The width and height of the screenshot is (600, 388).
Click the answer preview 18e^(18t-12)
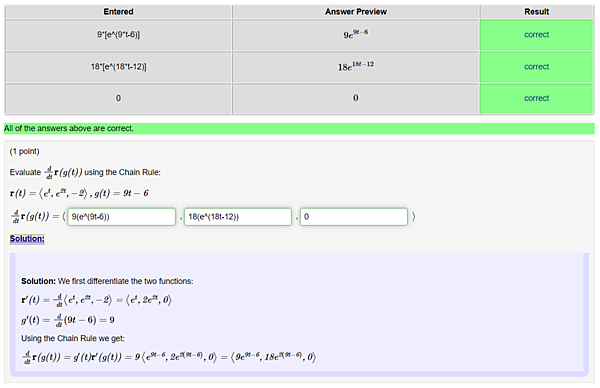(355, 67)
